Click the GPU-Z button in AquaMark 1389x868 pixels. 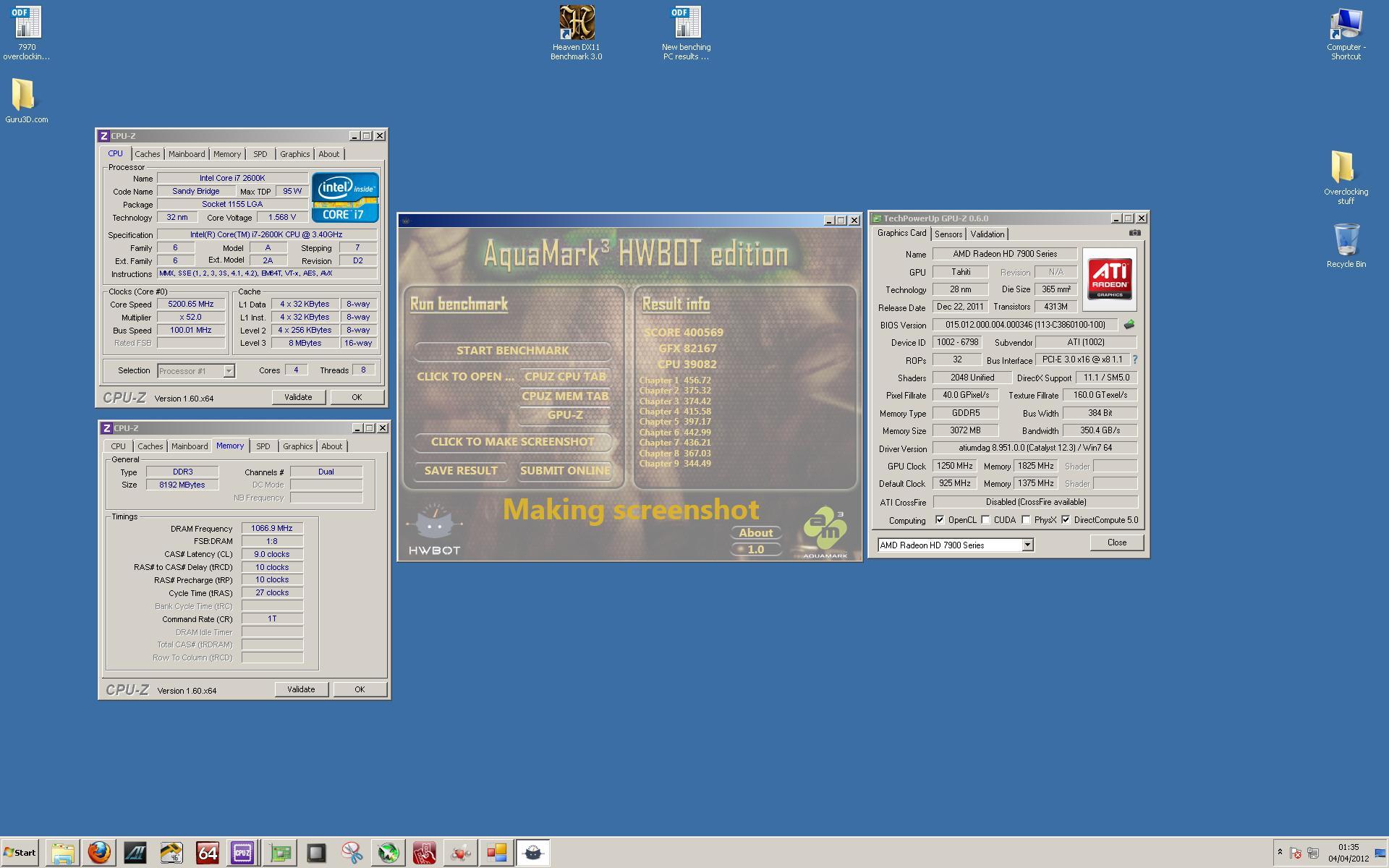click(x=565, y=415)
